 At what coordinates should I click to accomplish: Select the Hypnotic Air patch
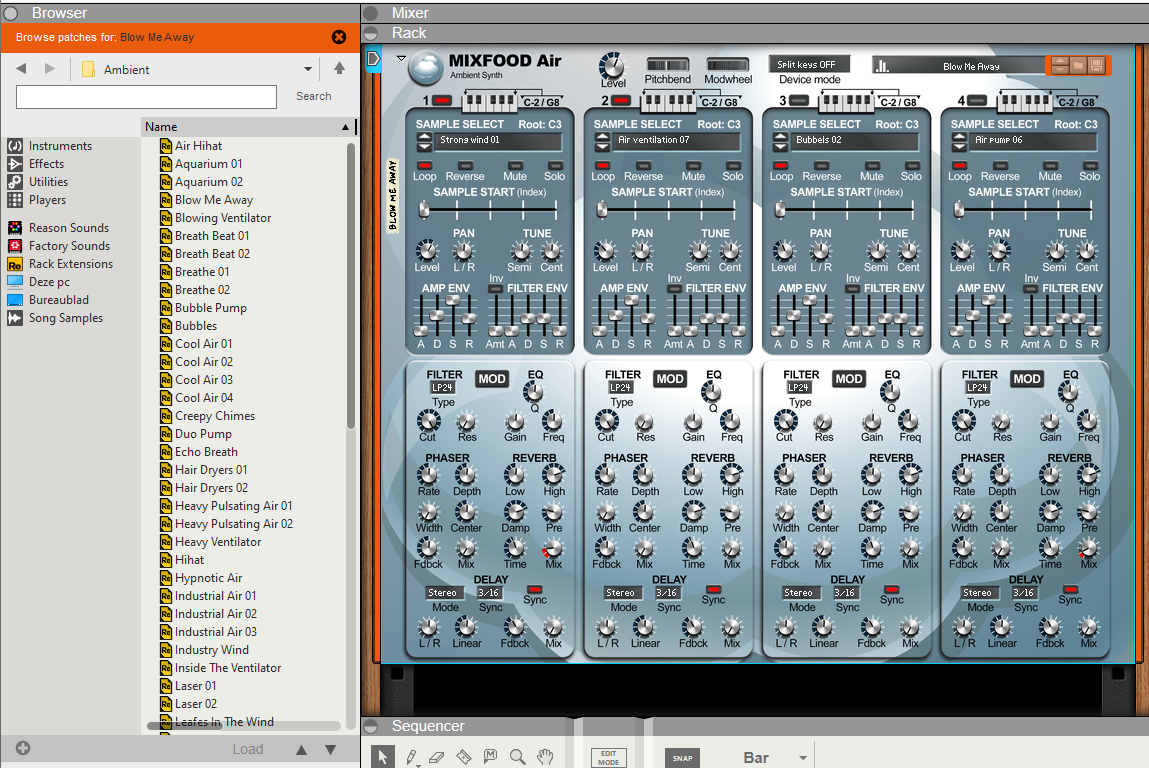(x=208, y=578)
